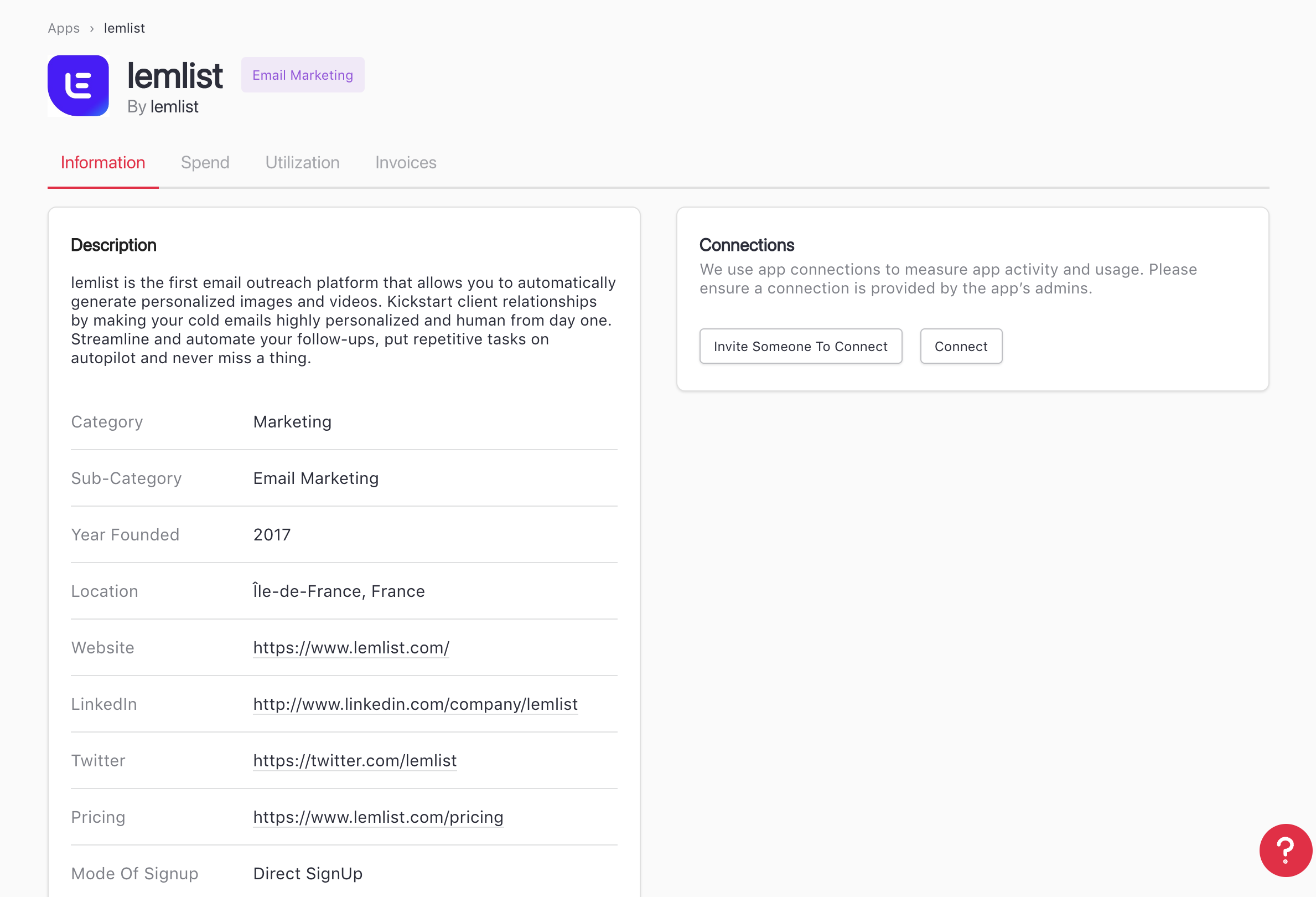Screen dimensions: 1316x897
Task: Open the lemlist vendor name link
Action: 174,106
